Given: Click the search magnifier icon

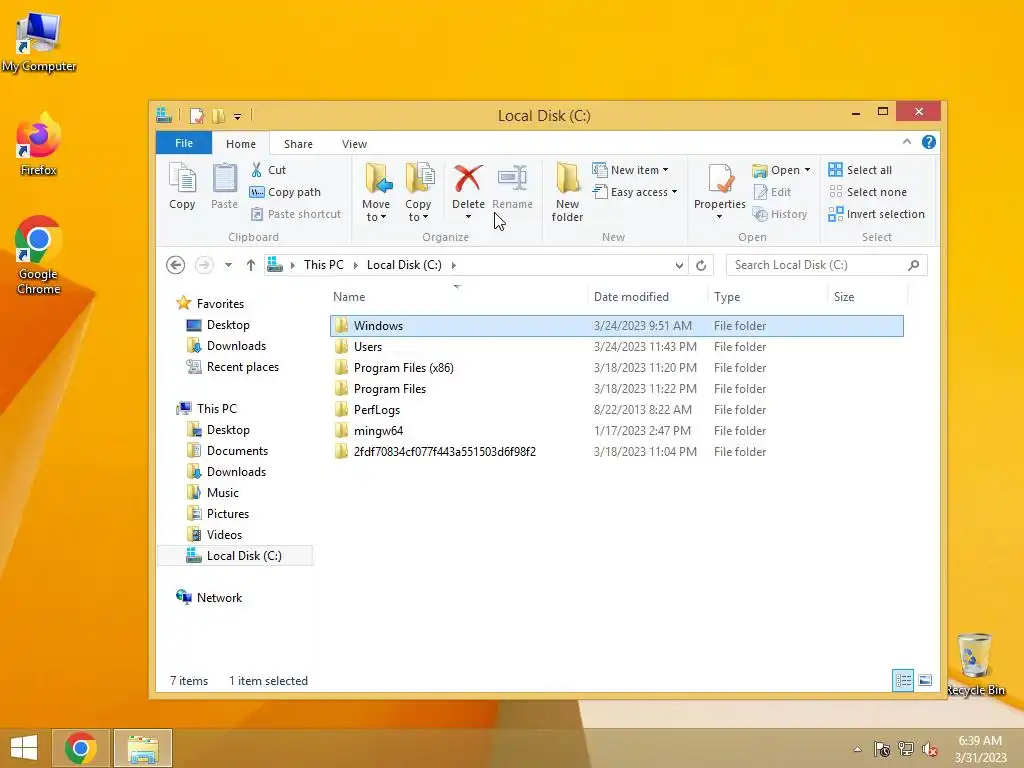Looking at the screenshot, I should pos(914,265).
